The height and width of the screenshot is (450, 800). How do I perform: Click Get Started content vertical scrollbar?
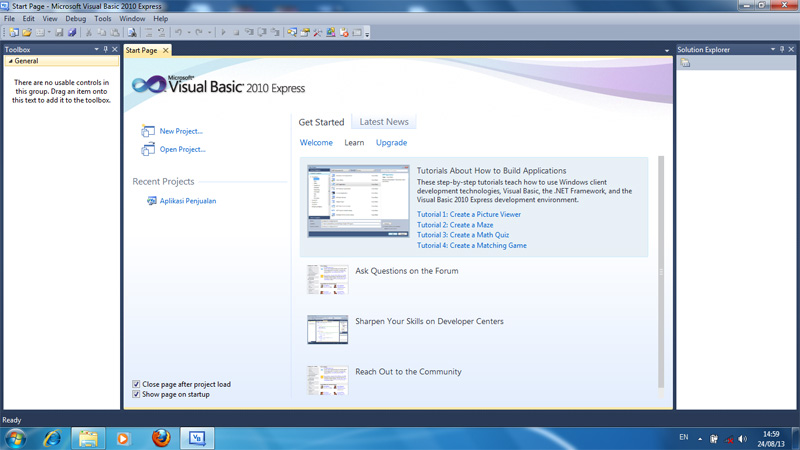[x=661, y=273]
